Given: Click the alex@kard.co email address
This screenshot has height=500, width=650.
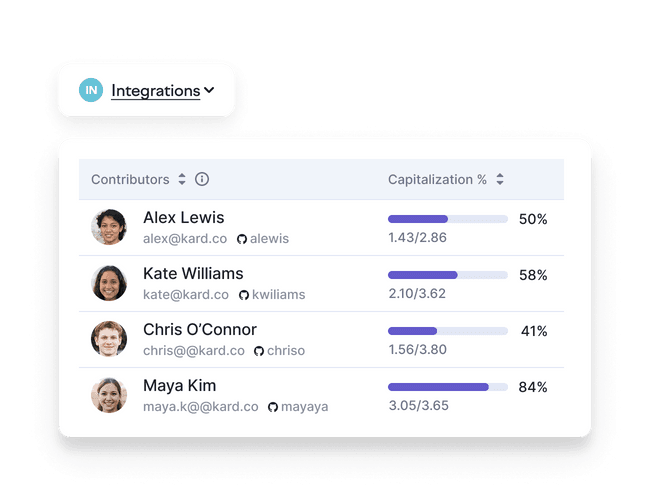Looking at the screenshot, I should (185, 239).
